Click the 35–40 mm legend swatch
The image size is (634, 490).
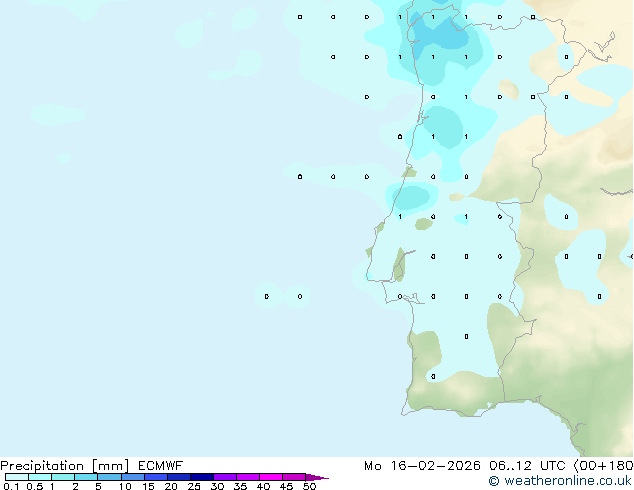click(248, 477)
